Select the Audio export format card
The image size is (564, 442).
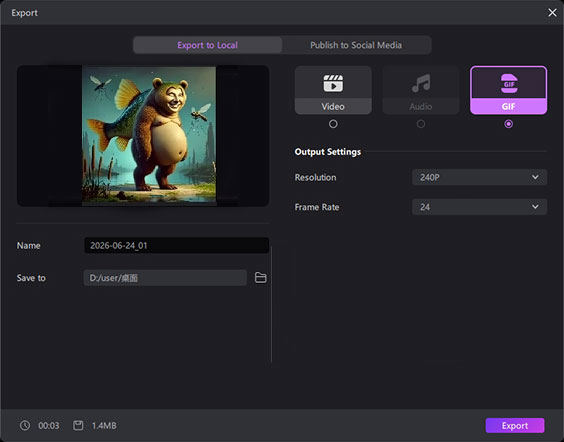pyautogui.click(x=420, y=90)
